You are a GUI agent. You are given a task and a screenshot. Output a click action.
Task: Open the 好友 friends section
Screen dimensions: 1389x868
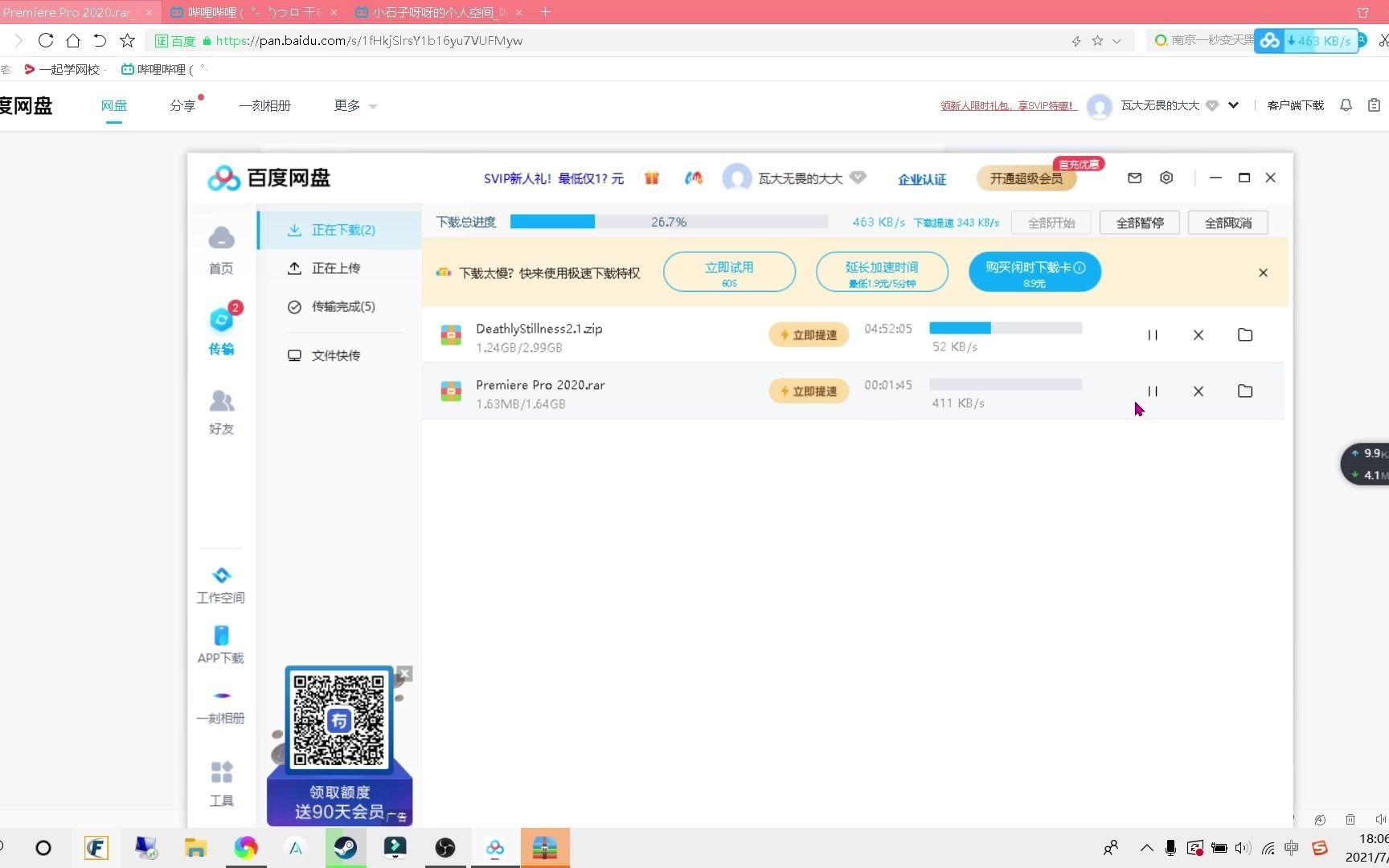pyautogui.click(x=221, y=411)
